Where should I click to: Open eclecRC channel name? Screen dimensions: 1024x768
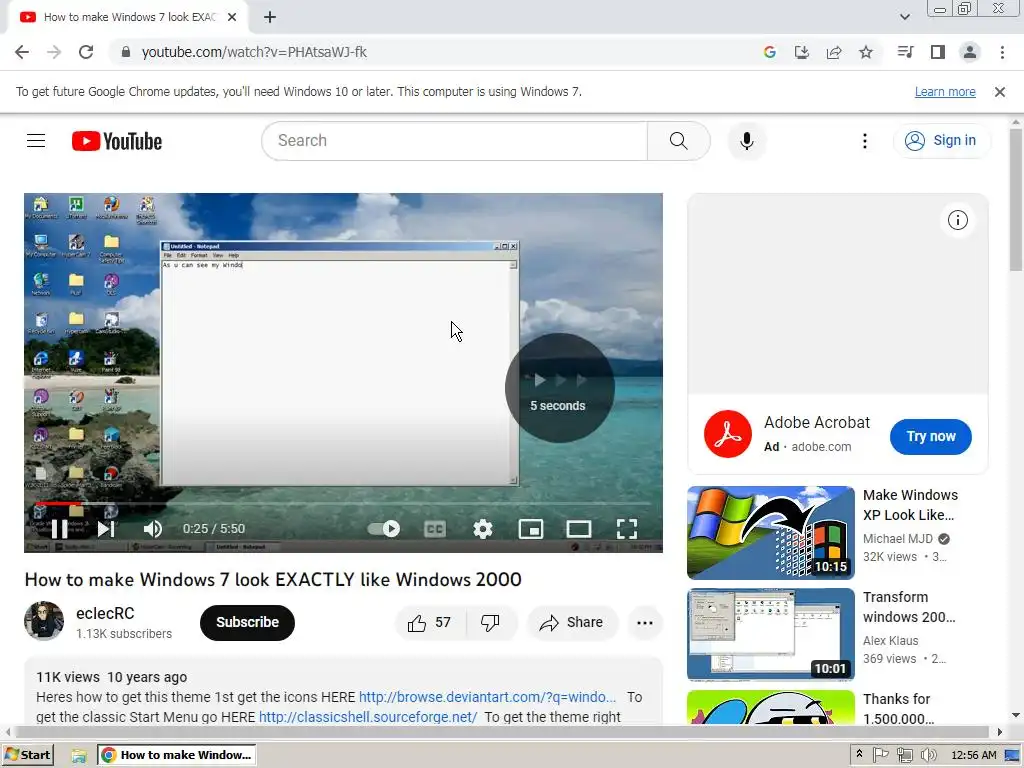coord(105,613)
